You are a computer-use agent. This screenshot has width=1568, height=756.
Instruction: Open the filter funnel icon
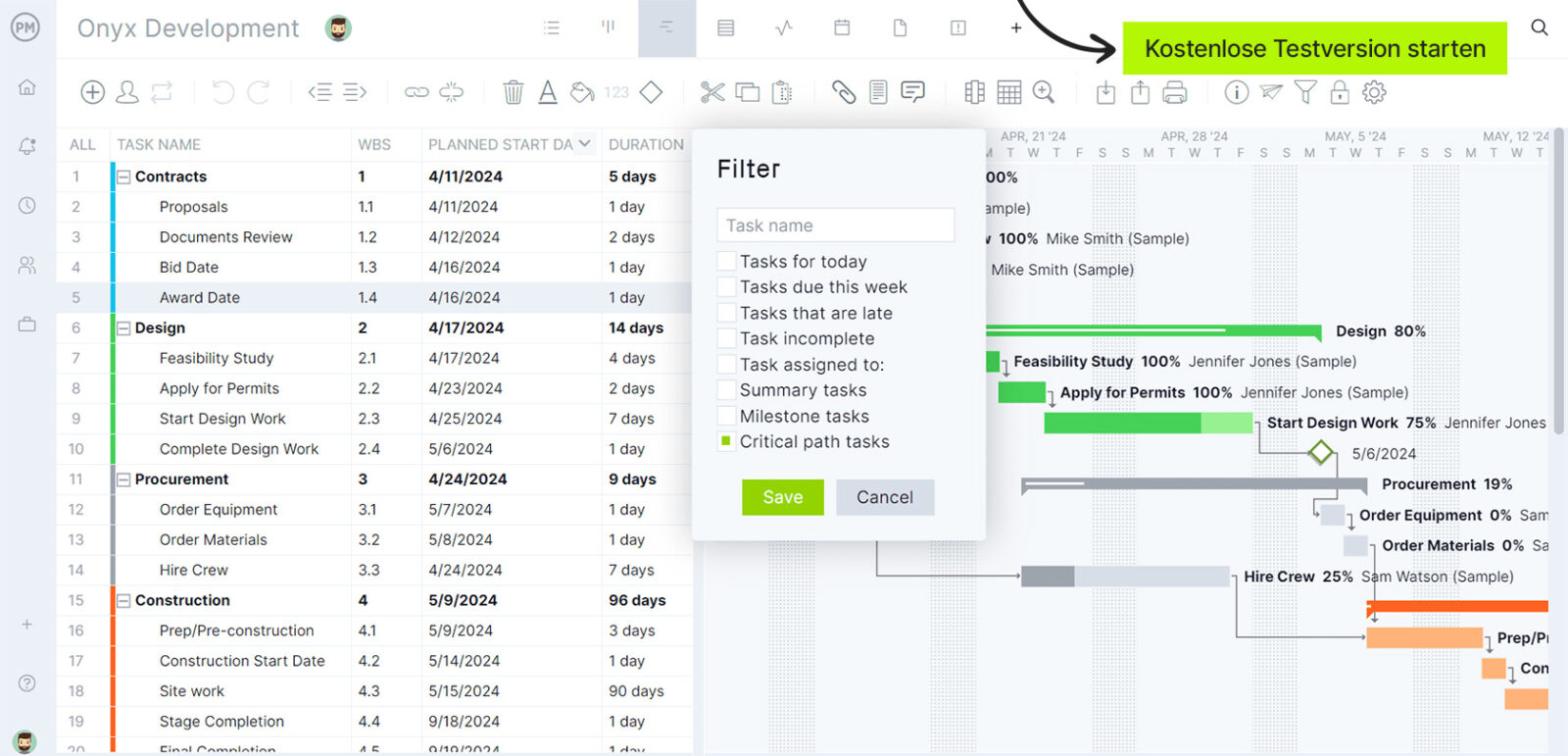(x=1304, y=92)
